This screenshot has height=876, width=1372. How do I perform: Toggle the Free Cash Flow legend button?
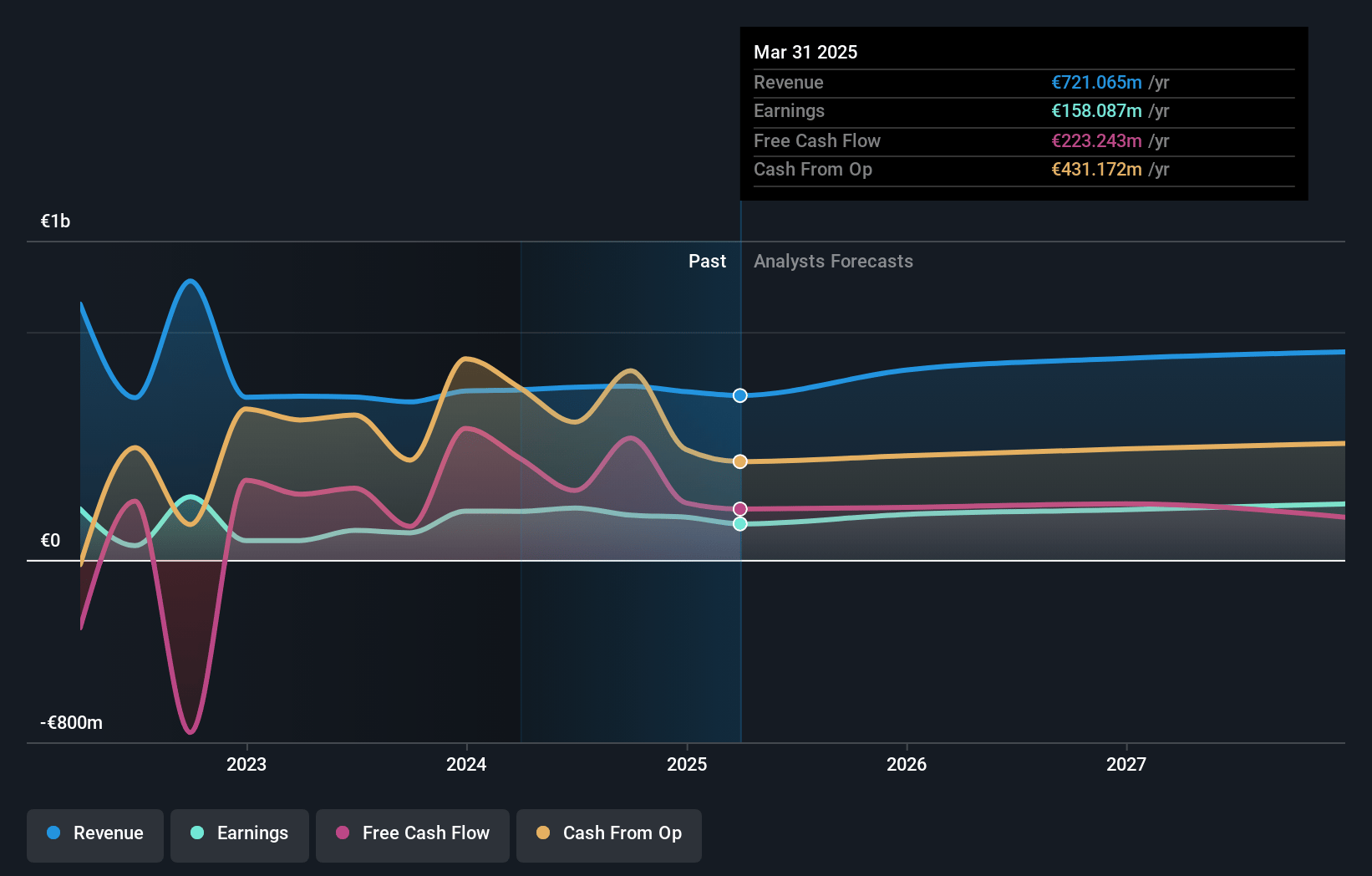[413, 835]
